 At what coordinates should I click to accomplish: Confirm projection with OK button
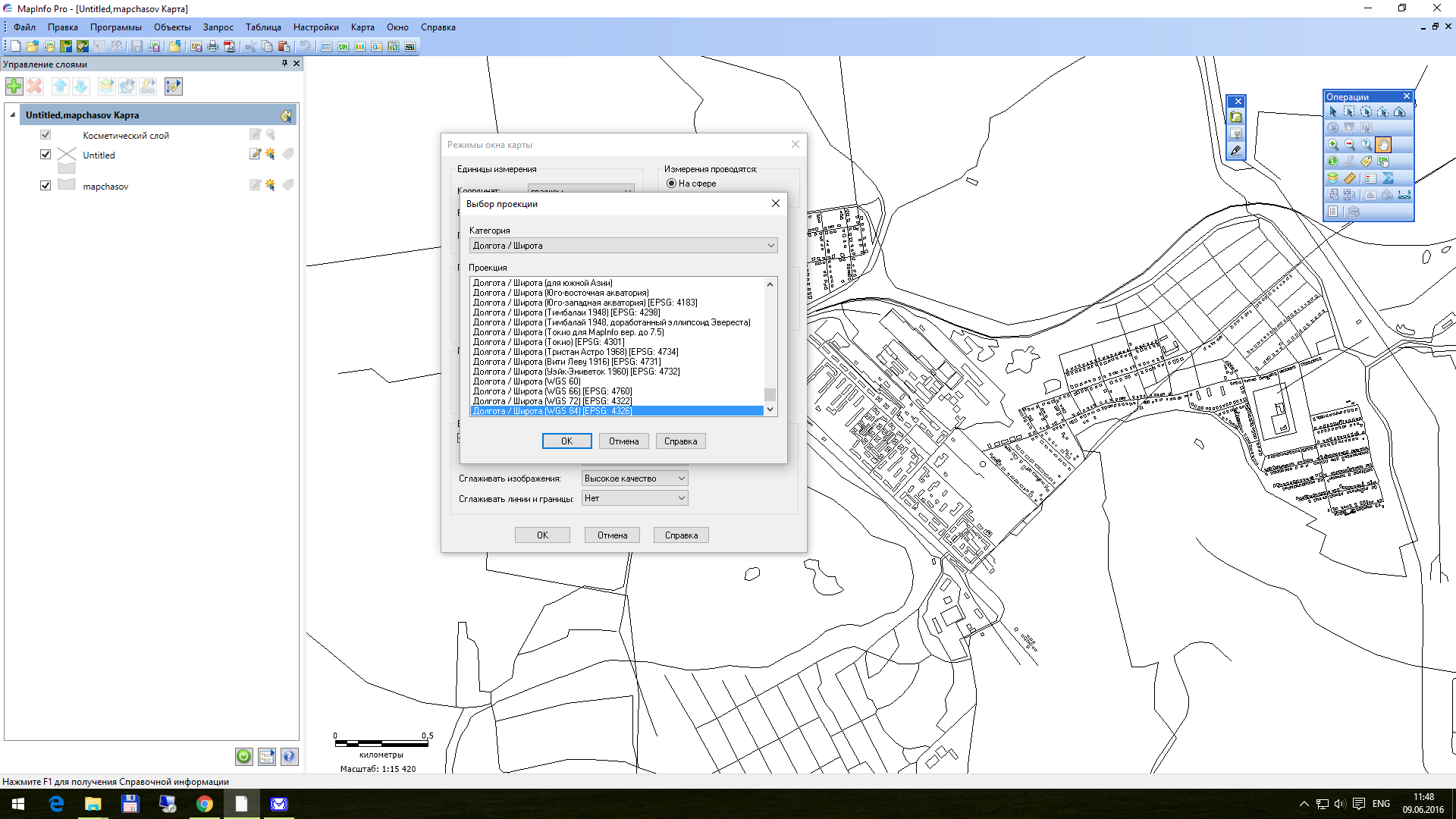(x=566, y=441)
